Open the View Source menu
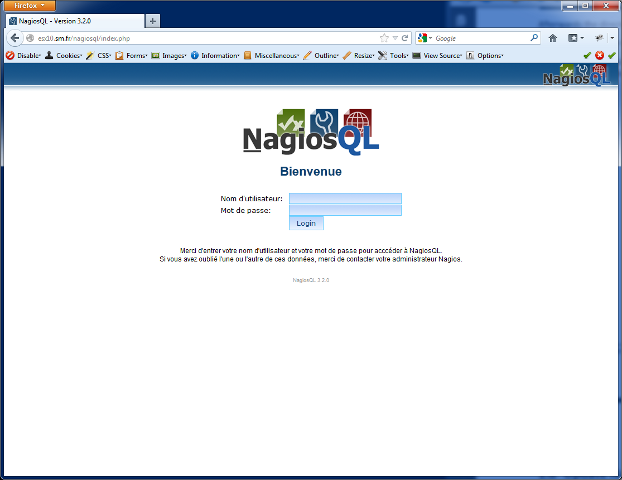This screenshot has height=480, width=622. (x=437, y=56)
